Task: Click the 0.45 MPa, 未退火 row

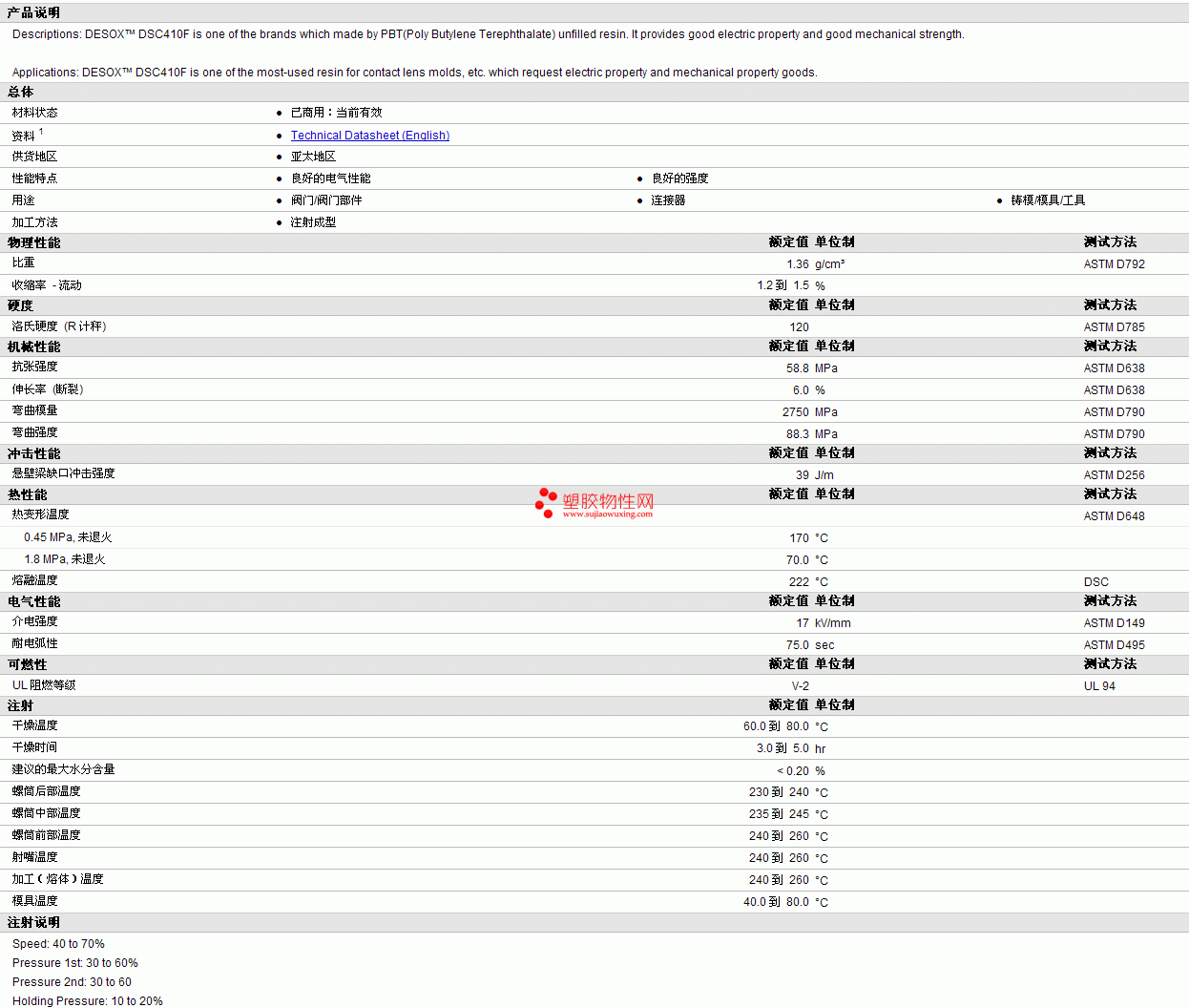Action: click(594, 537)
